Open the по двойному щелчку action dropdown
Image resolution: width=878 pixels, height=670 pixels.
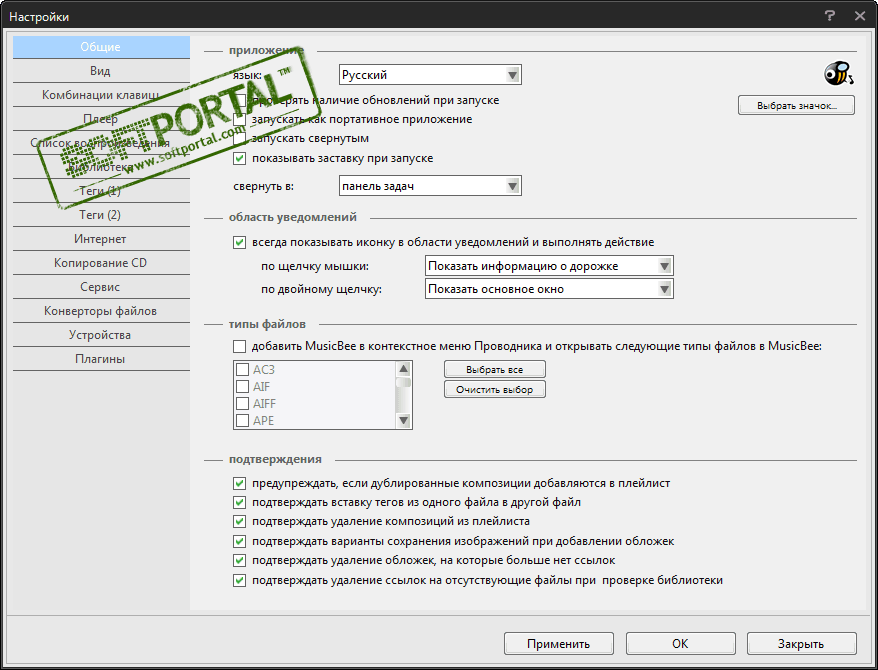549,289
